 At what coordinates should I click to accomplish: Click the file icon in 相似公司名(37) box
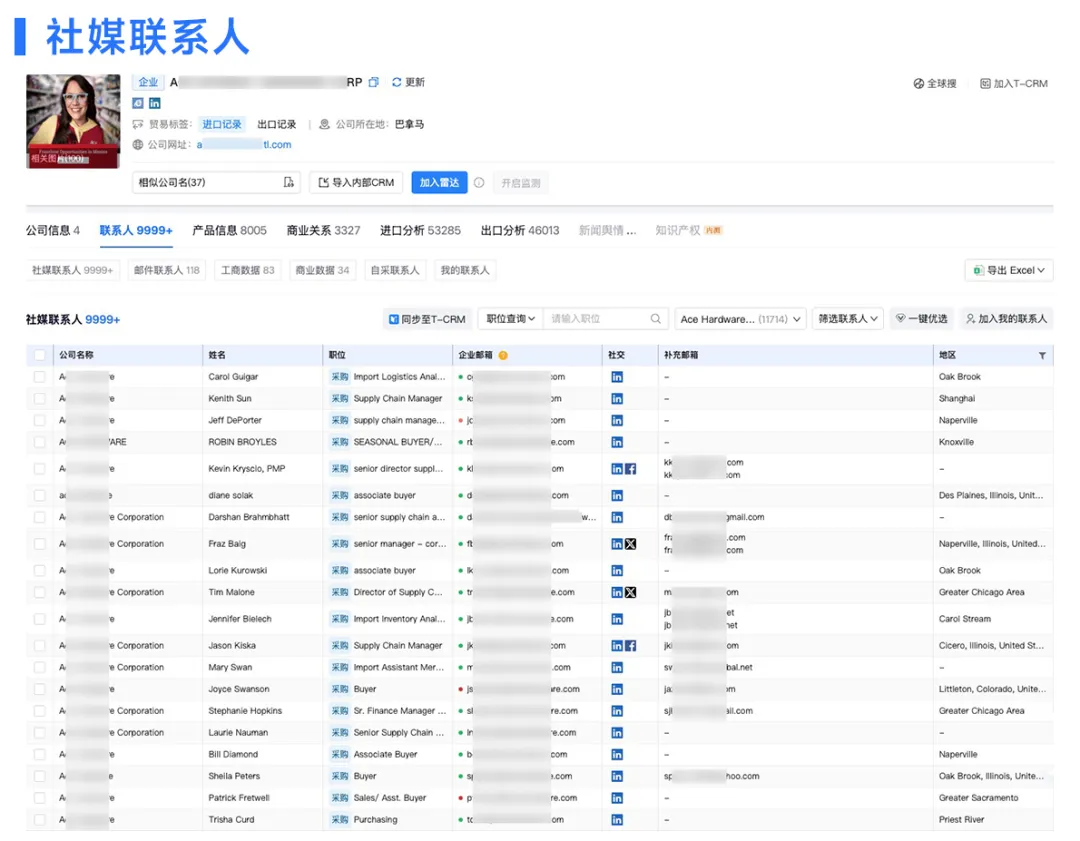tap(289, 183)
